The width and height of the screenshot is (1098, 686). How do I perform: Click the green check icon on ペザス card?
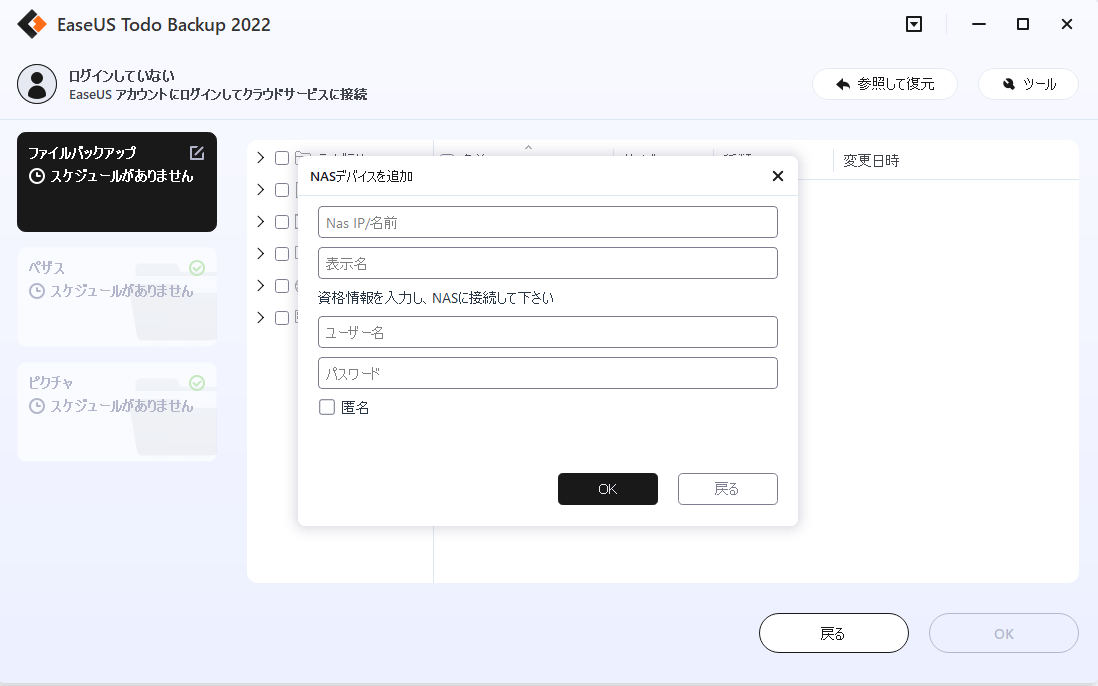tap(197, 267)
